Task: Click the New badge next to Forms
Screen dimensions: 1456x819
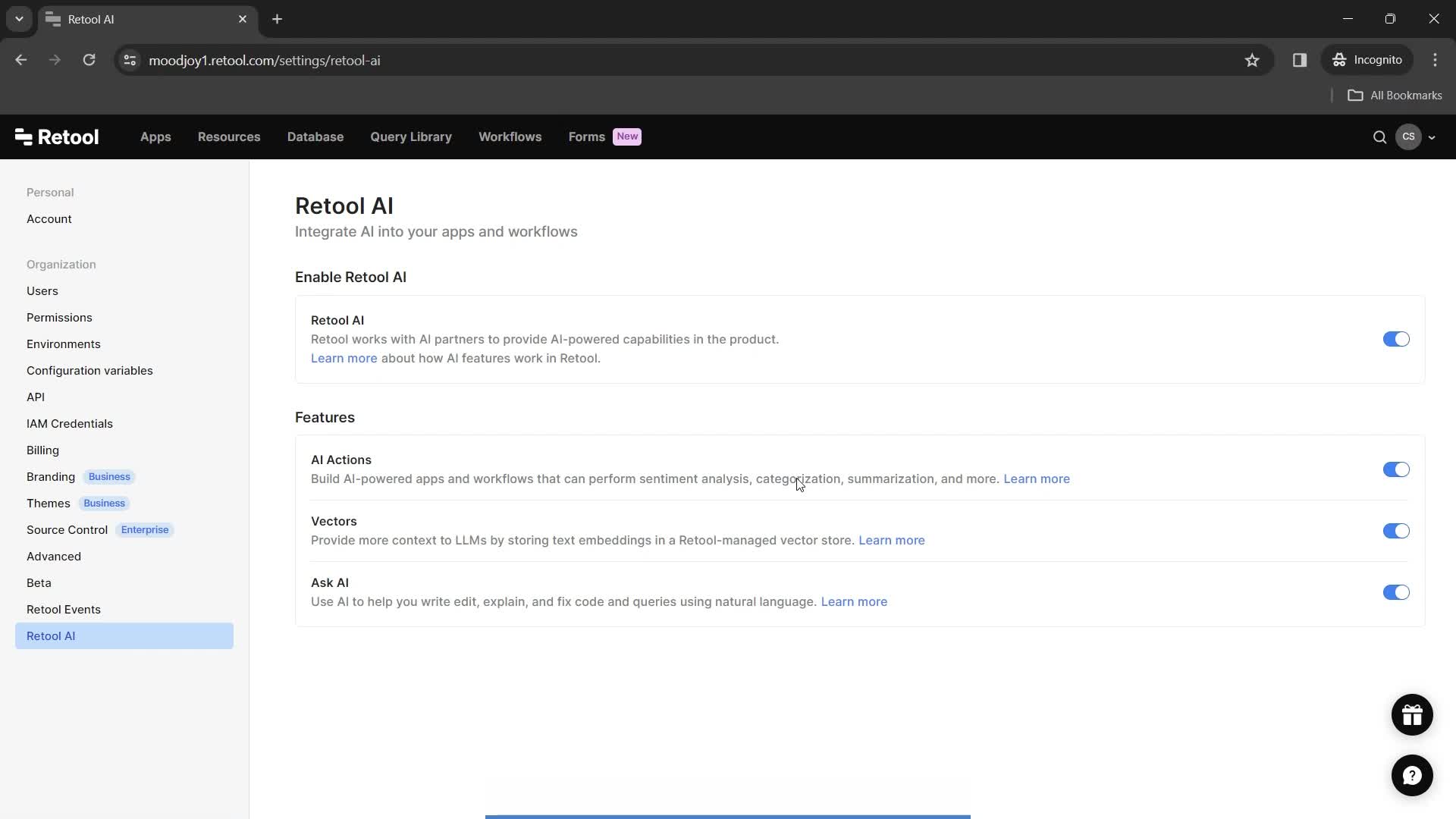Action: (627, 136)
